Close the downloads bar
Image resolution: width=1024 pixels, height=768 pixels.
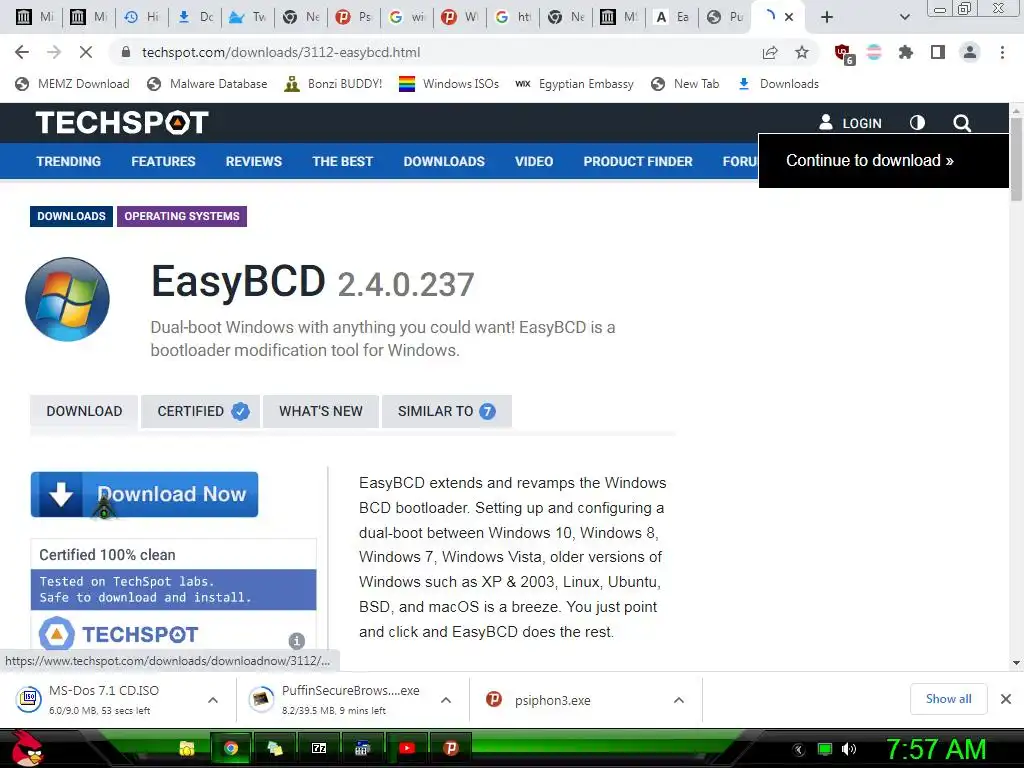click(1006, 699)
